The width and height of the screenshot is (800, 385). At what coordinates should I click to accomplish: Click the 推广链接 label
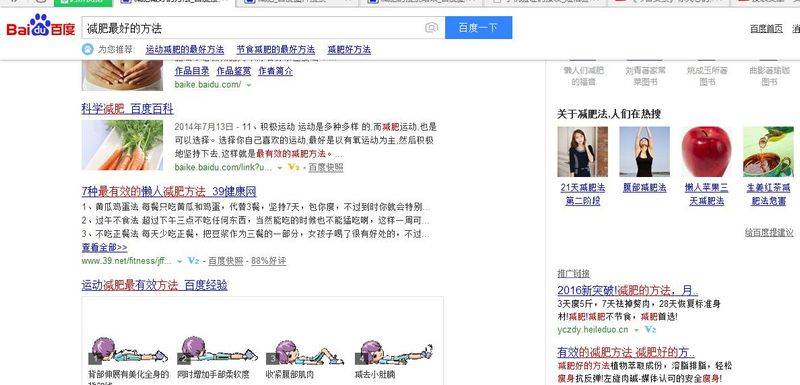573,273
